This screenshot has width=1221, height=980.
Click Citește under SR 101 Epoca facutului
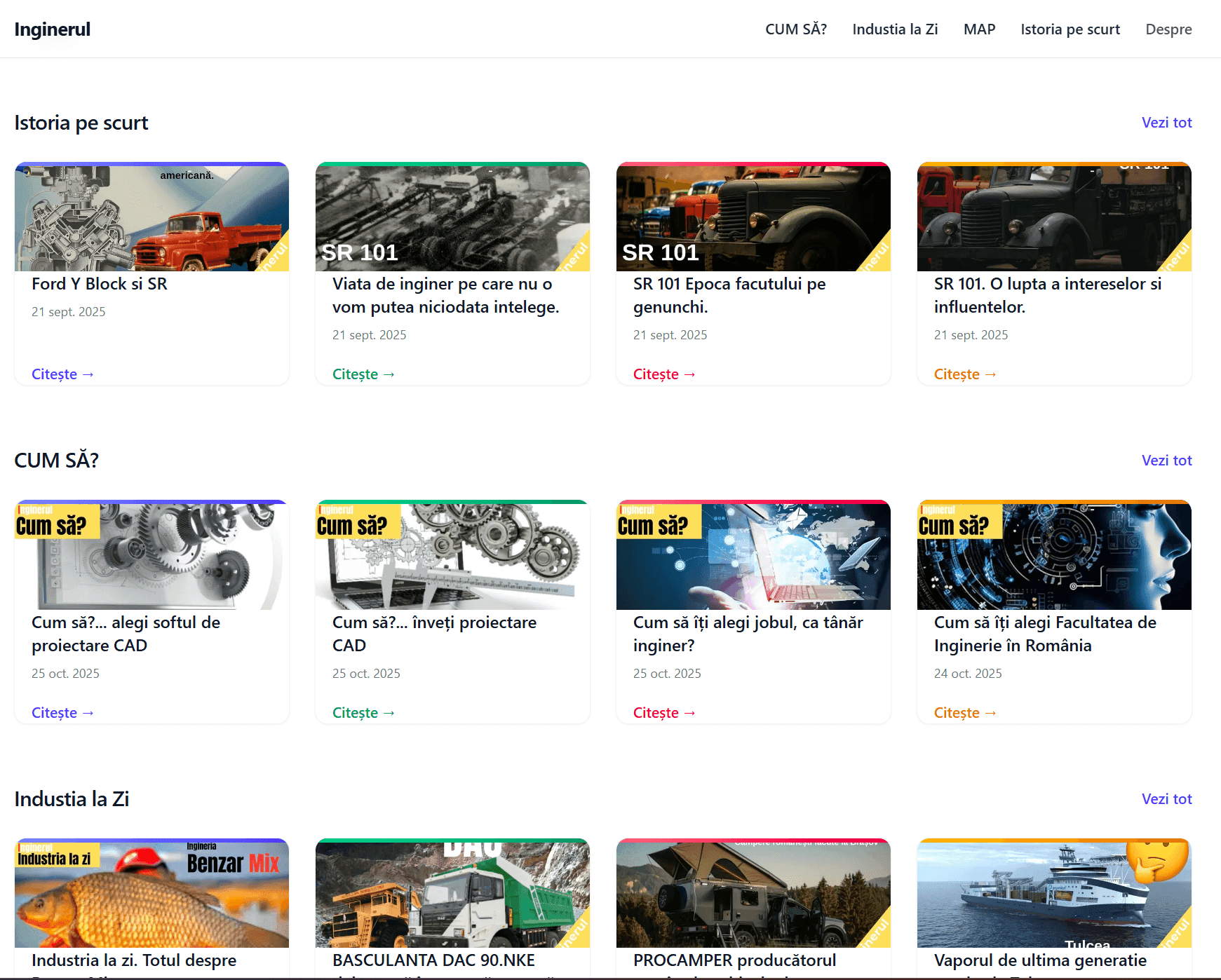pos(663,374)
